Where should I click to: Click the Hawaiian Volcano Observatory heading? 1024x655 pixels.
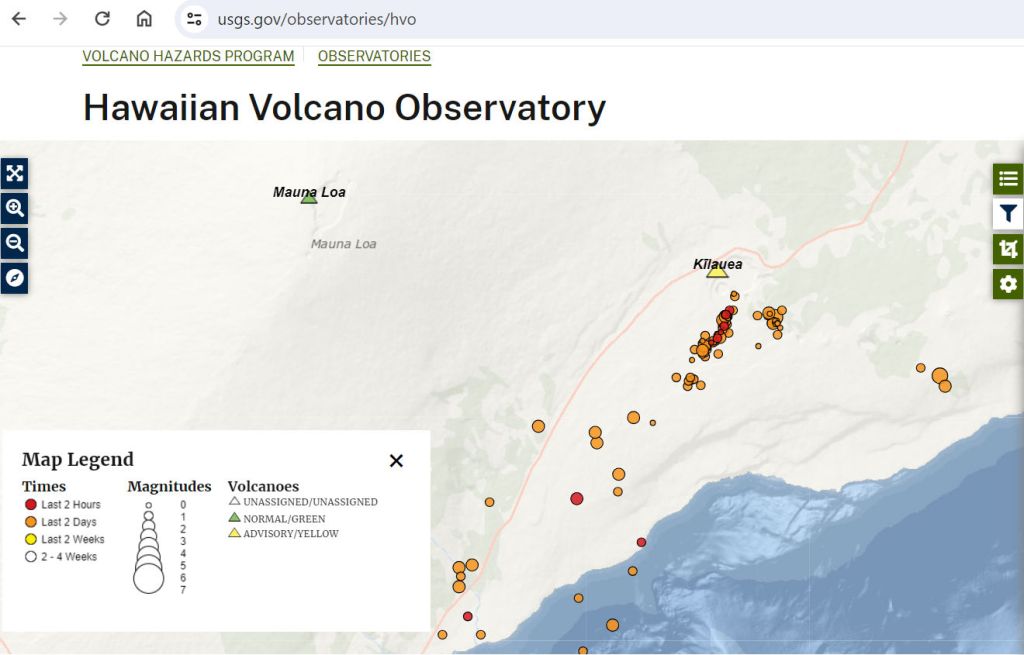[344, 107]
